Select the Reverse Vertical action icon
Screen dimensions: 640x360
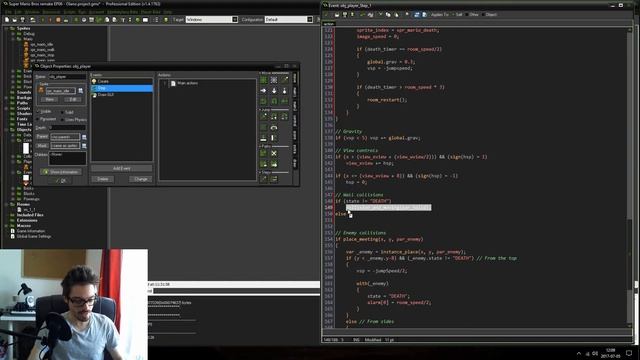tap(274, 101)
